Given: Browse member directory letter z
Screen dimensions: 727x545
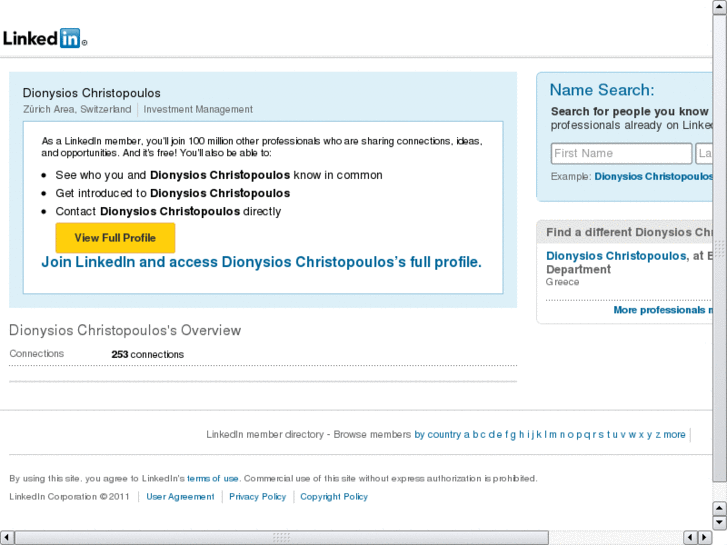Looking at the screenshot, I should [x=658, y=435].
